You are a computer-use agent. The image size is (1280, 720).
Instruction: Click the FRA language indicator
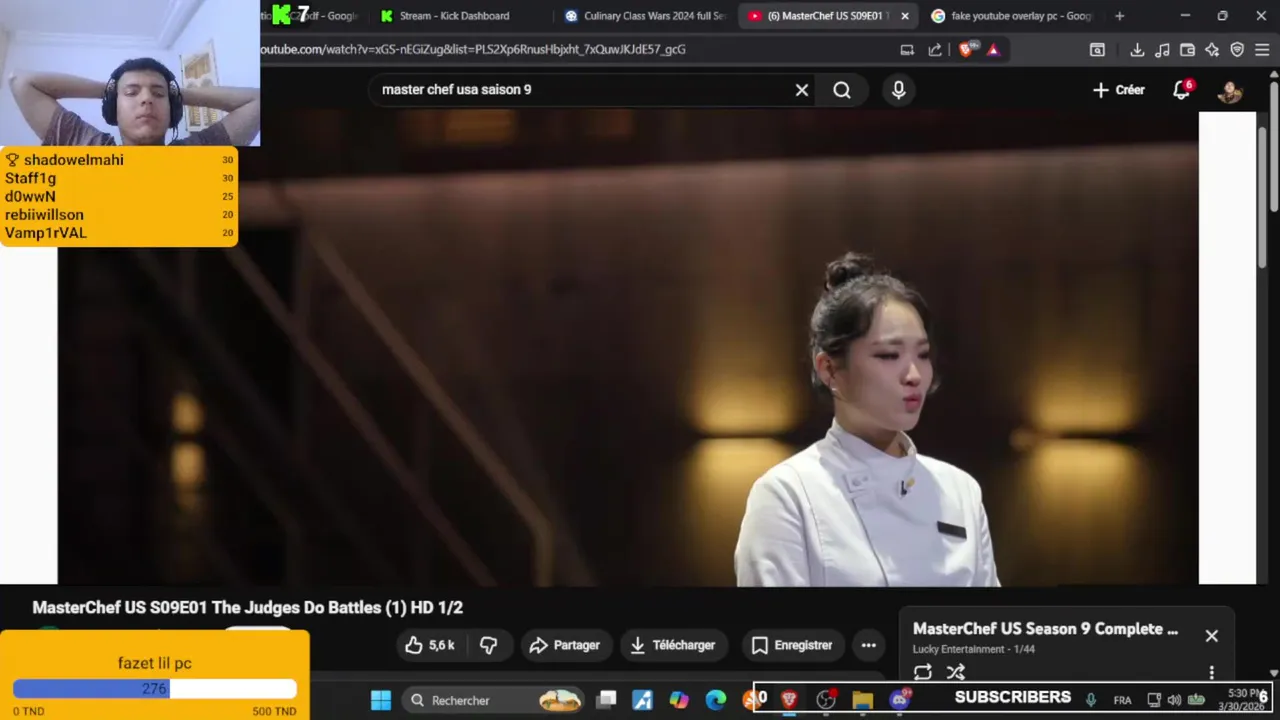[x=1122, y=700]
